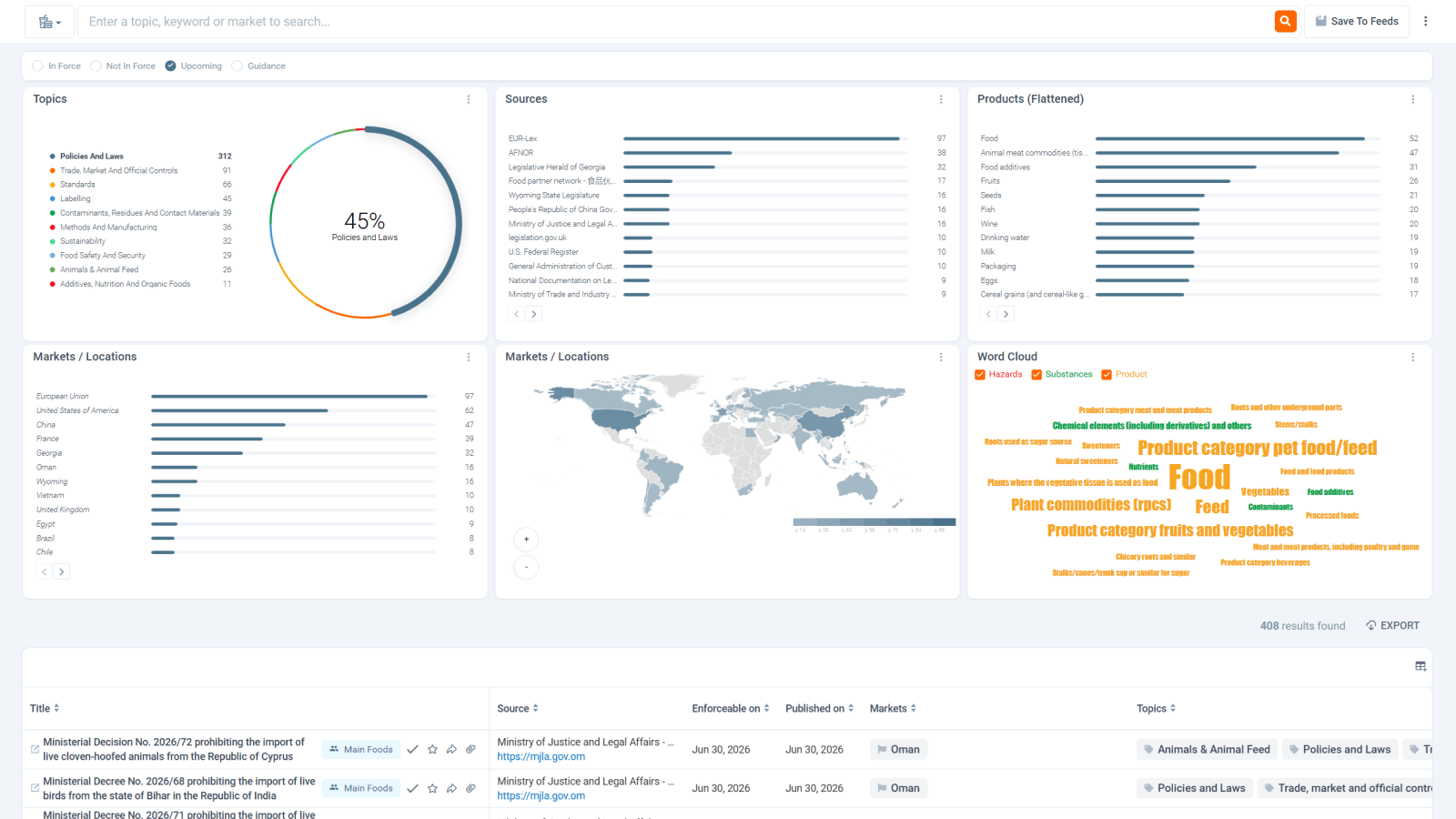Type in the topic search field
This screenshot has width=1456, height=819.
point(673,21)
